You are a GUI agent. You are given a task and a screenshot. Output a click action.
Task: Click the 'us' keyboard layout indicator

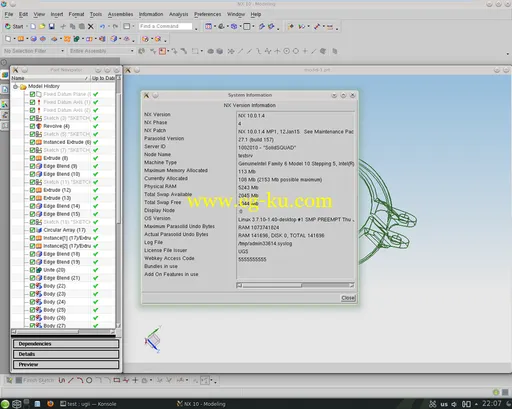tap(444, 404)
